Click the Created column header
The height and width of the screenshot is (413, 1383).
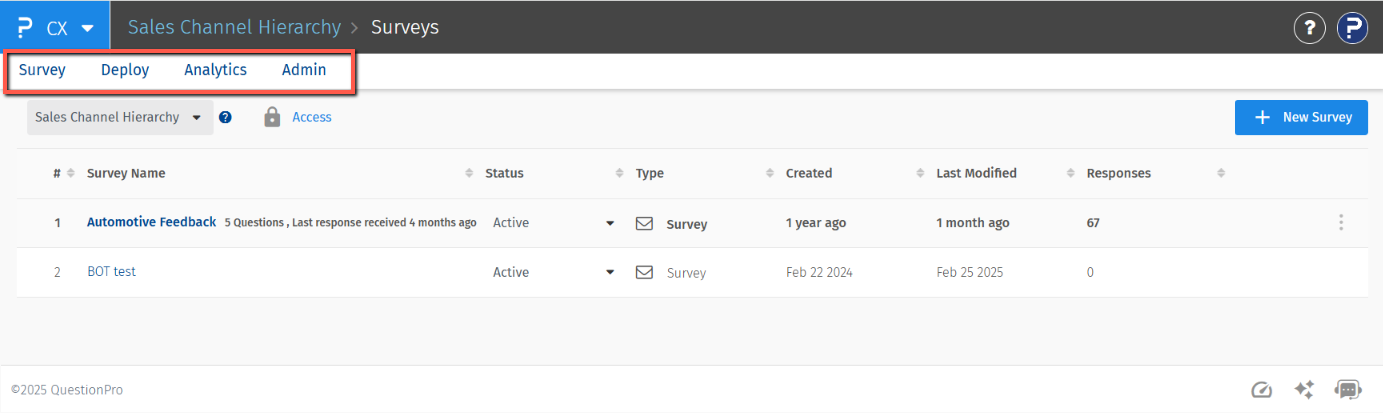click(809, 173)
